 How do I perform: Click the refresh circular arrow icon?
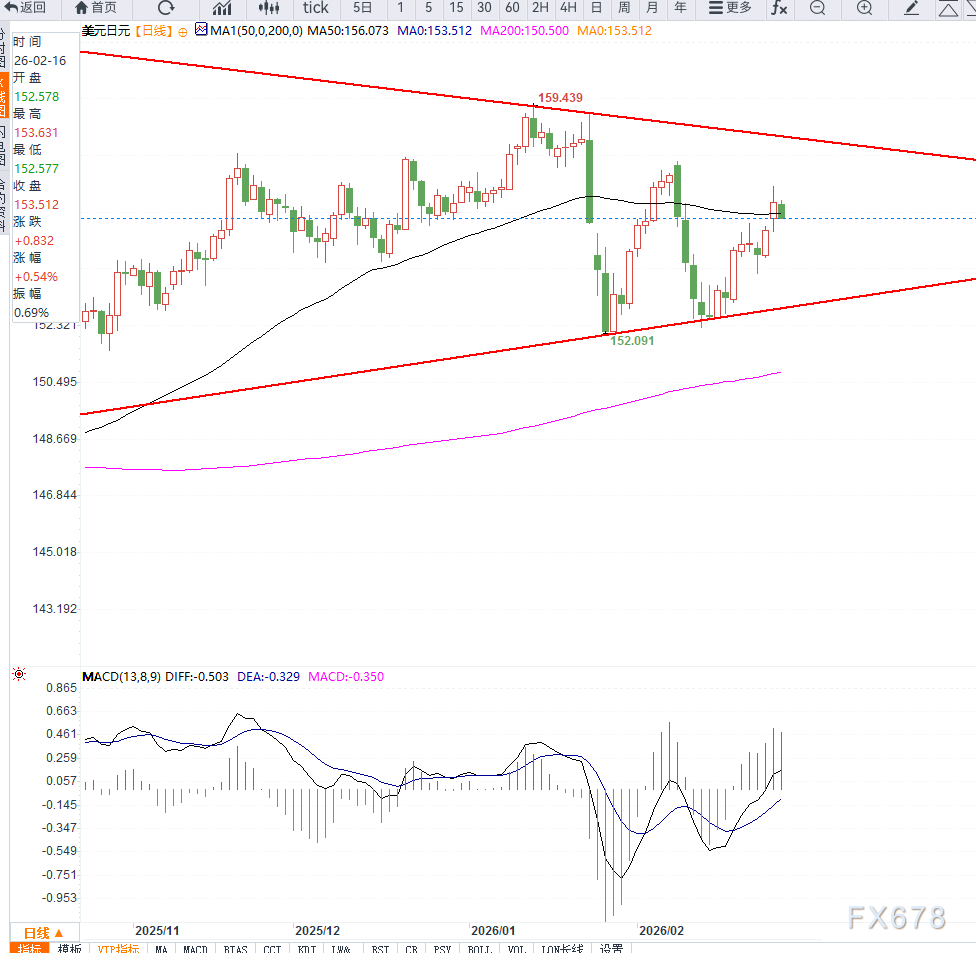click(x=167, y=8)
